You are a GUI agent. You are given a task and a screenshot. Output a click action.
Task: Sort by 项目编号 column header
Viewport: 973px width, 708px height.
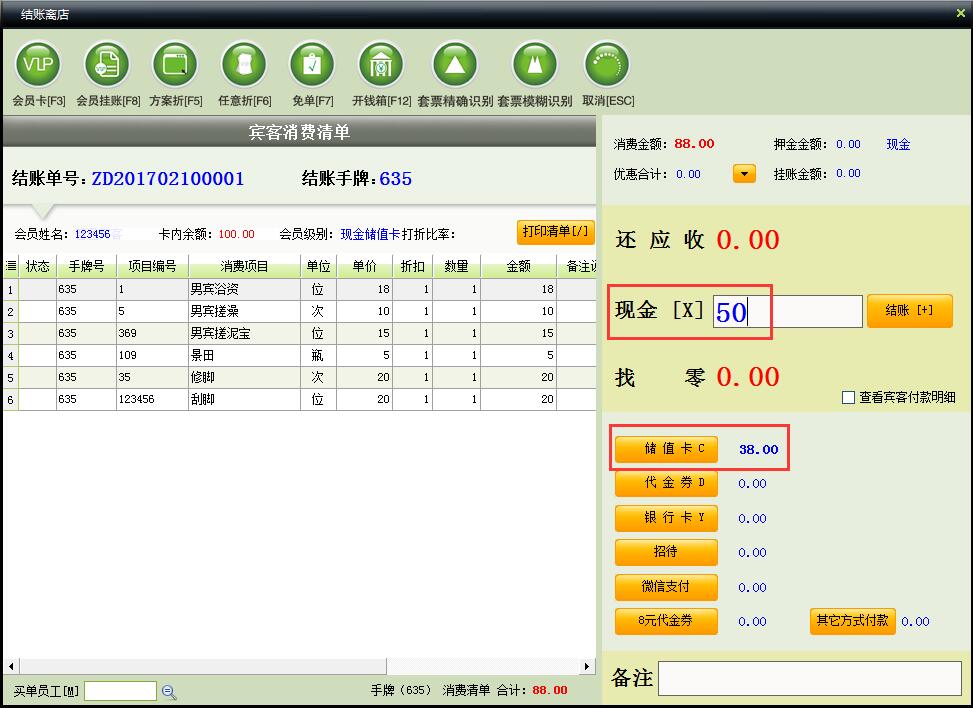(152, 266)
